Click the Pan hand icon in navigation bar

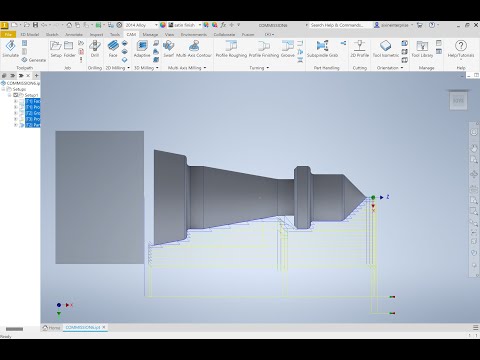pyautogui.click(x=474, y=147)
